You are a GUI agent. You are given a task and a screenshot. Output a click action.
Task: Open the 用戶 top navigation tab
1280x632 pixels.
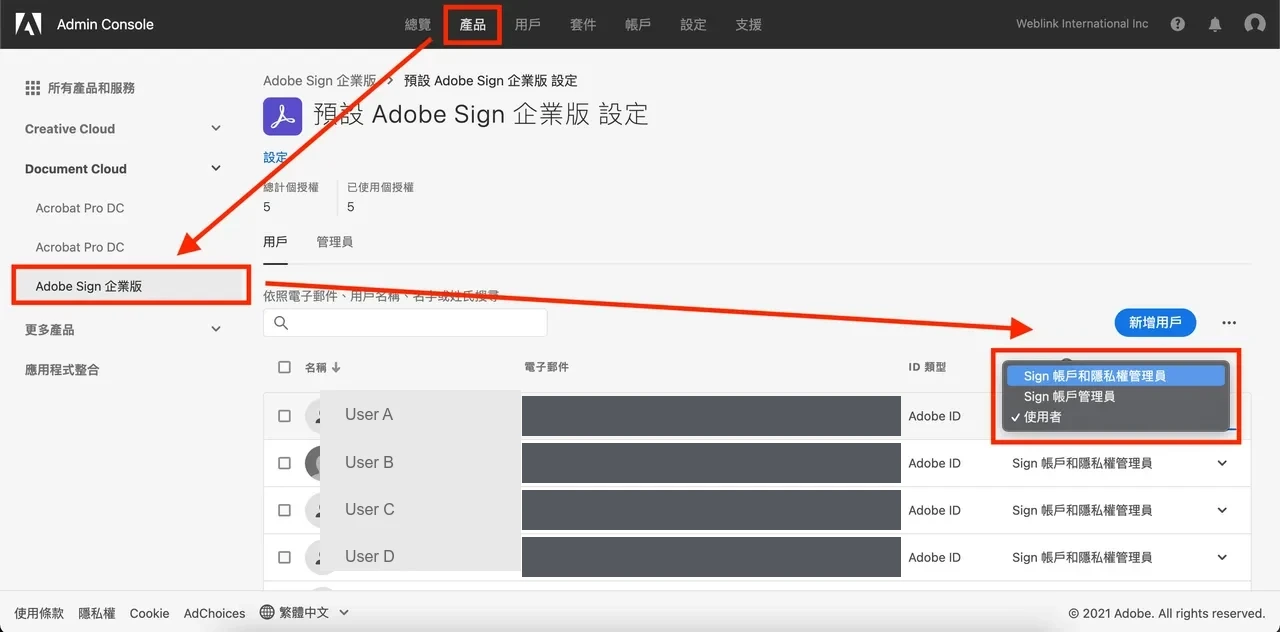(528, 24)
